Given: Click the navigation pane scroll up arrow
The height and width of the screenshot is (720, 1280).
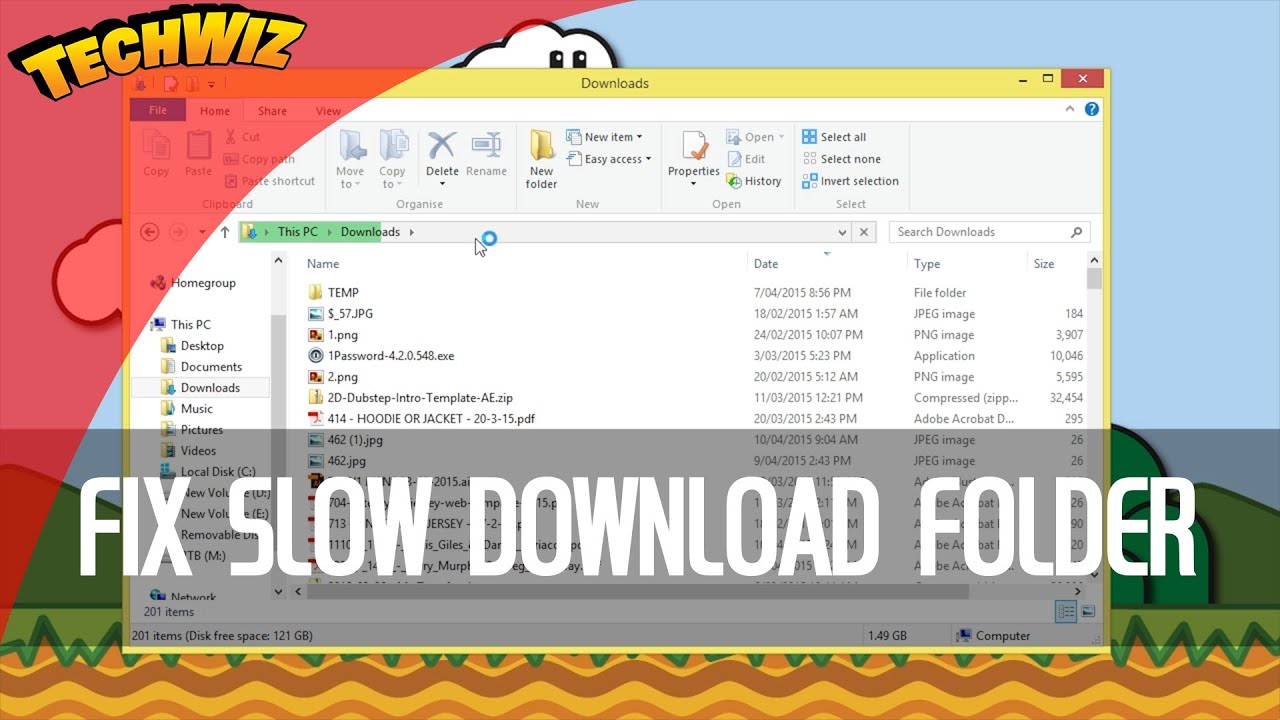Looking at the screenshot, I should pos(278,260).
